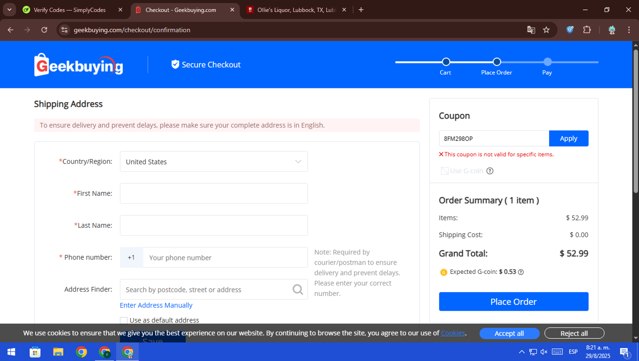Click the Secure Checkout shield icon

175,64
